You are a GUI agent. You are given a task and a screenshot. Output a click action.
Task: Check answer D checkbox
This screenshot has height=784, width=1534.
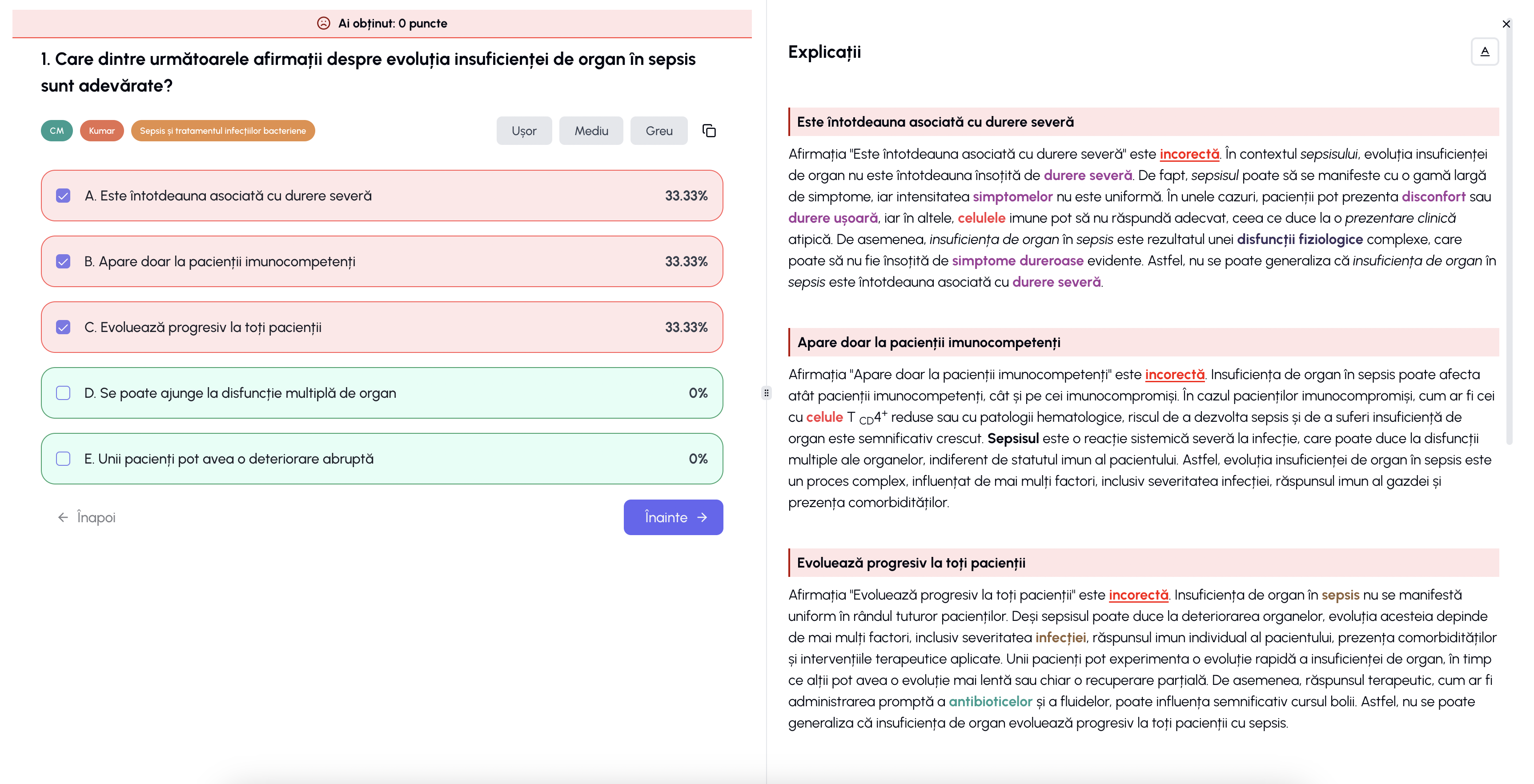click(x=63, y=393)
